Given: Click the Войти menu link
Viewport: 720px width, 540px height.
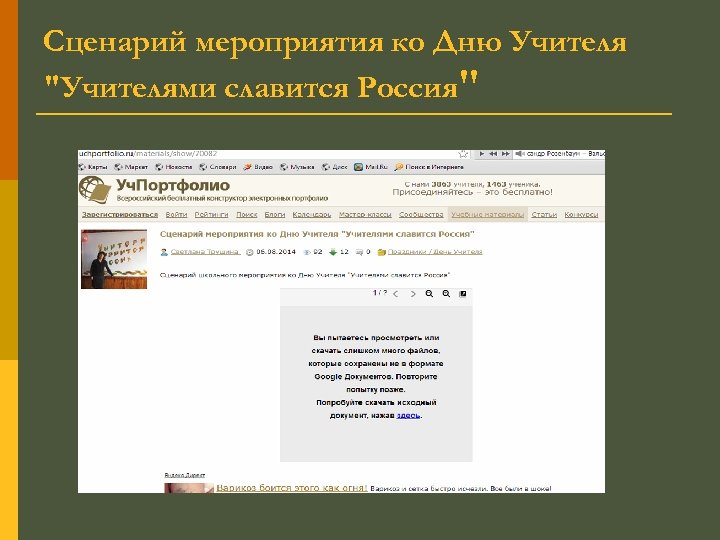Looking at the screenshot, I should (176, 214).
